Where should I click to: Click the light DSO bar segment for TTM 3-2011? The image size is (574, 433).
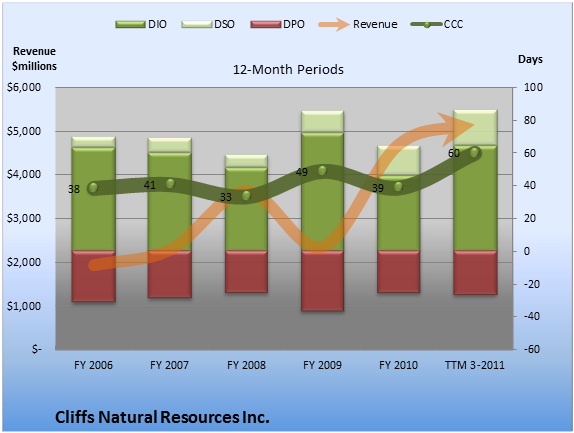tap(475, 127)
